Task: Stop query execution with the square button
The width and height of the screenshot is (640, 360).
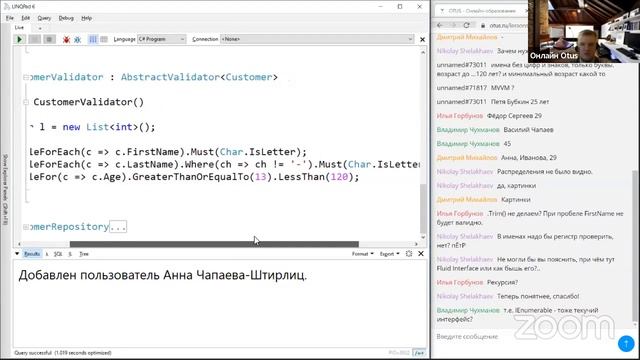Action: 49,39
